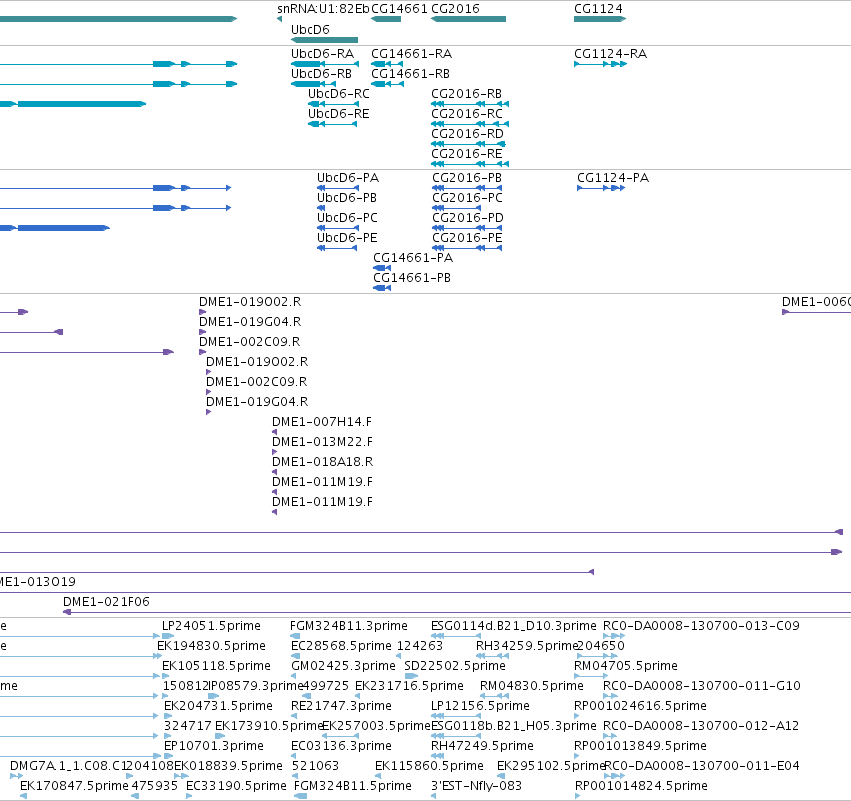This screenshot has height=801, width=851.
Task: Click the snRNA:U1:82Eb gene label
Action: click(323, 9)
